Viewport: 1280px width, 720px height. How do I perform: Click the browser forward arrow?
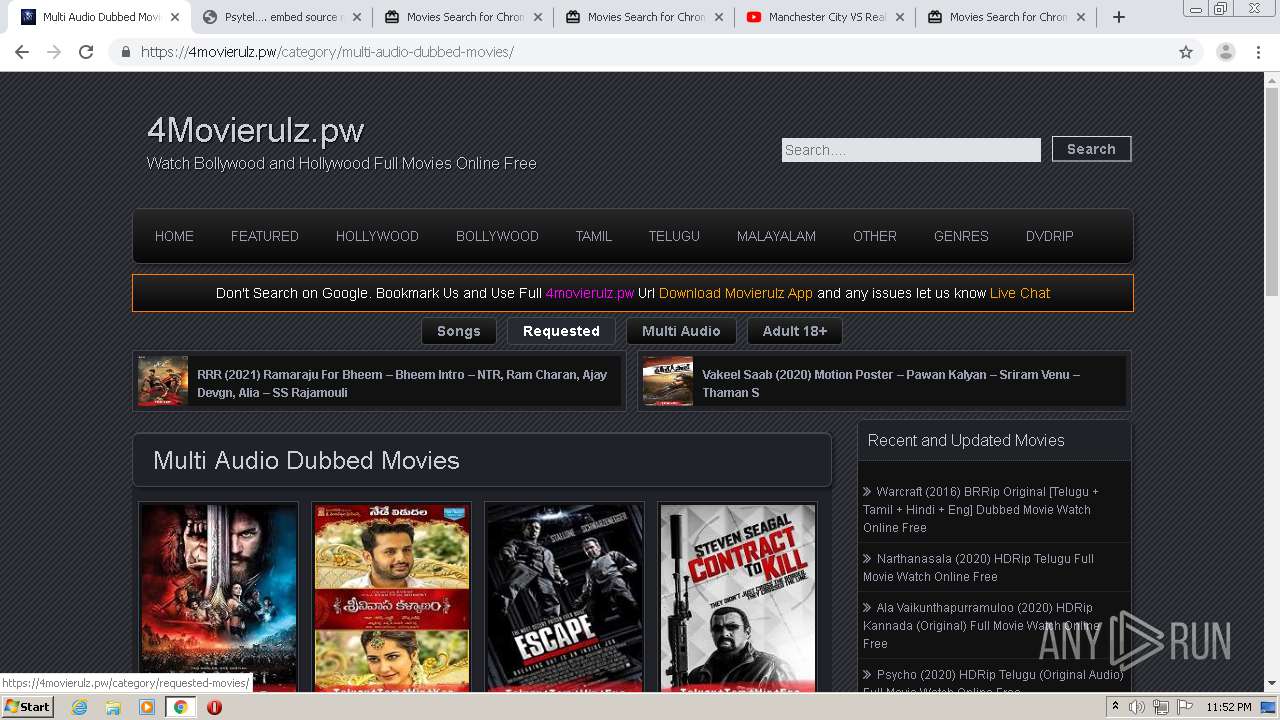pos(54,52)
